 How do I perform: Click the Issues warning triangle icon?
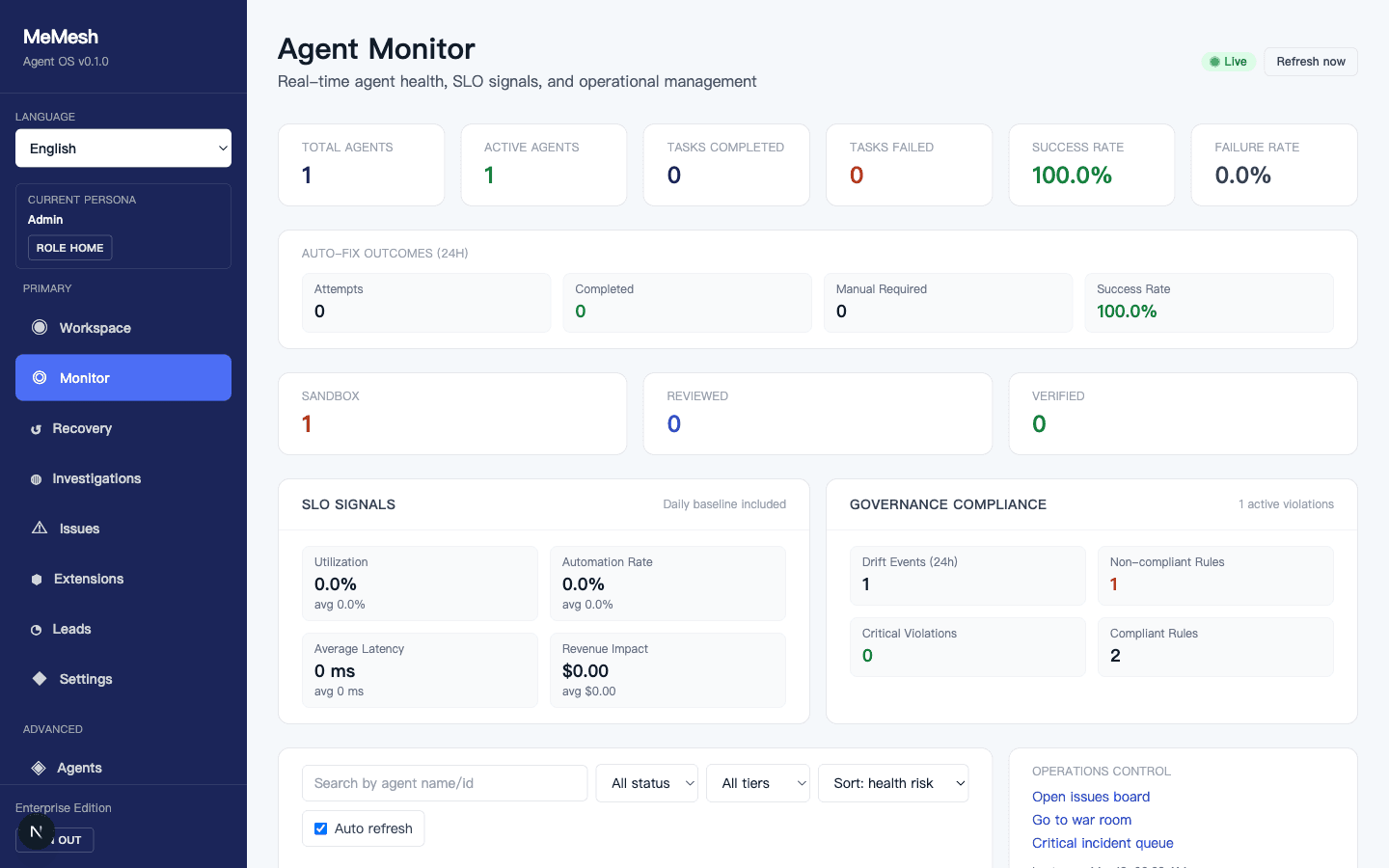point(40,528)
